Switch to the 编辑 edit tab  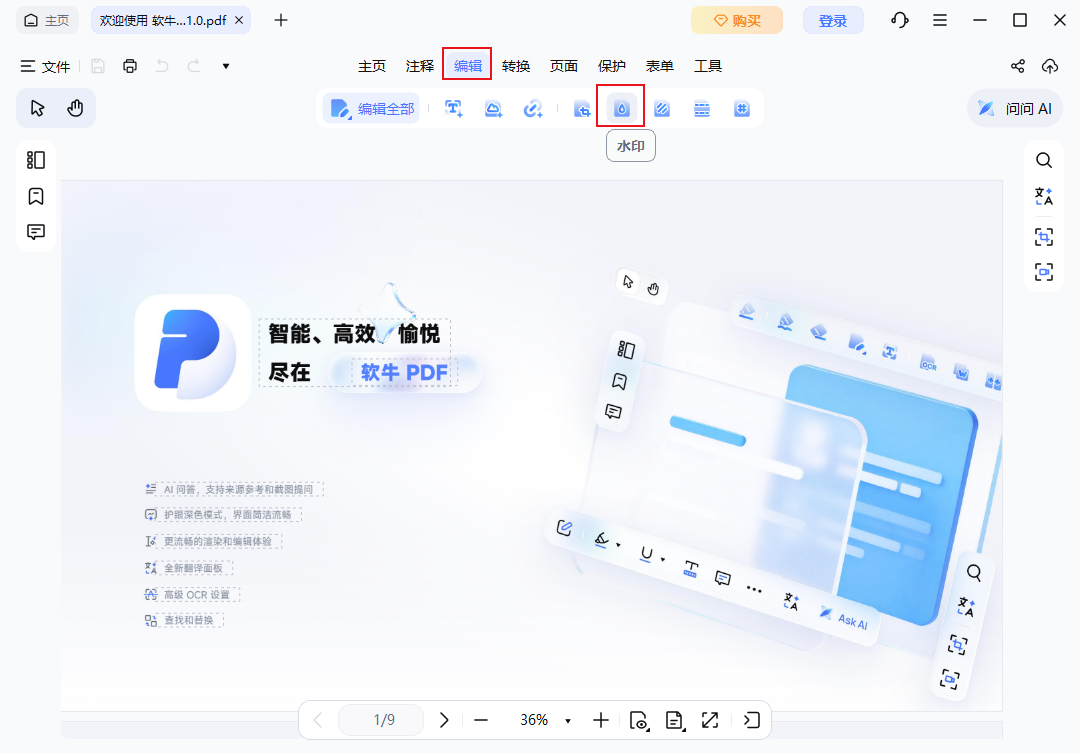tap(468, 66)
